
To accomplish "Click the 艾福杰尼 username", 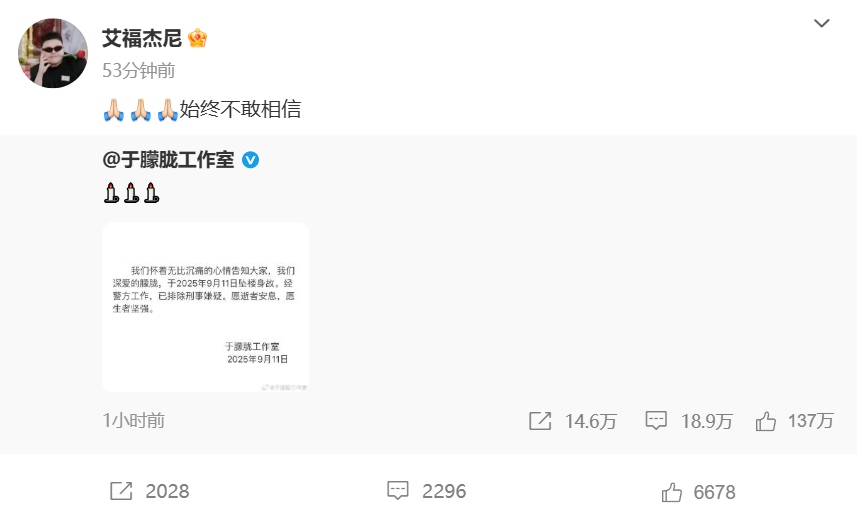I will (x=142, y=38).
